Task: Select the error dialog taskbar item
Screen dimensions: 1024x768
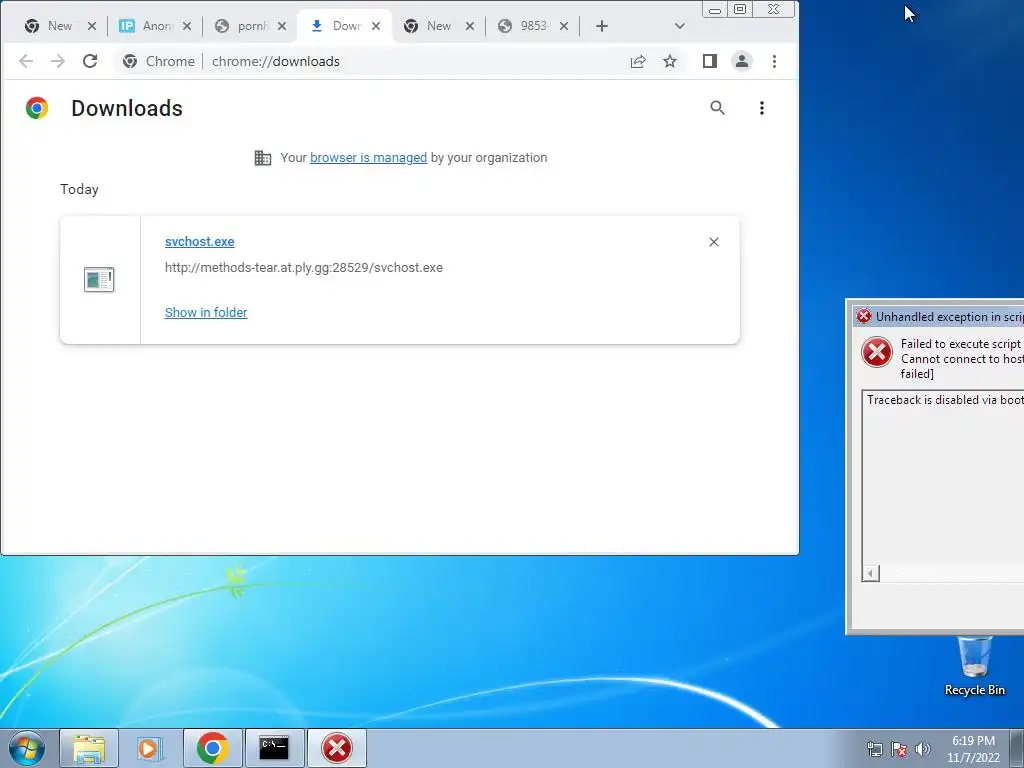Action: pos(336,748)
